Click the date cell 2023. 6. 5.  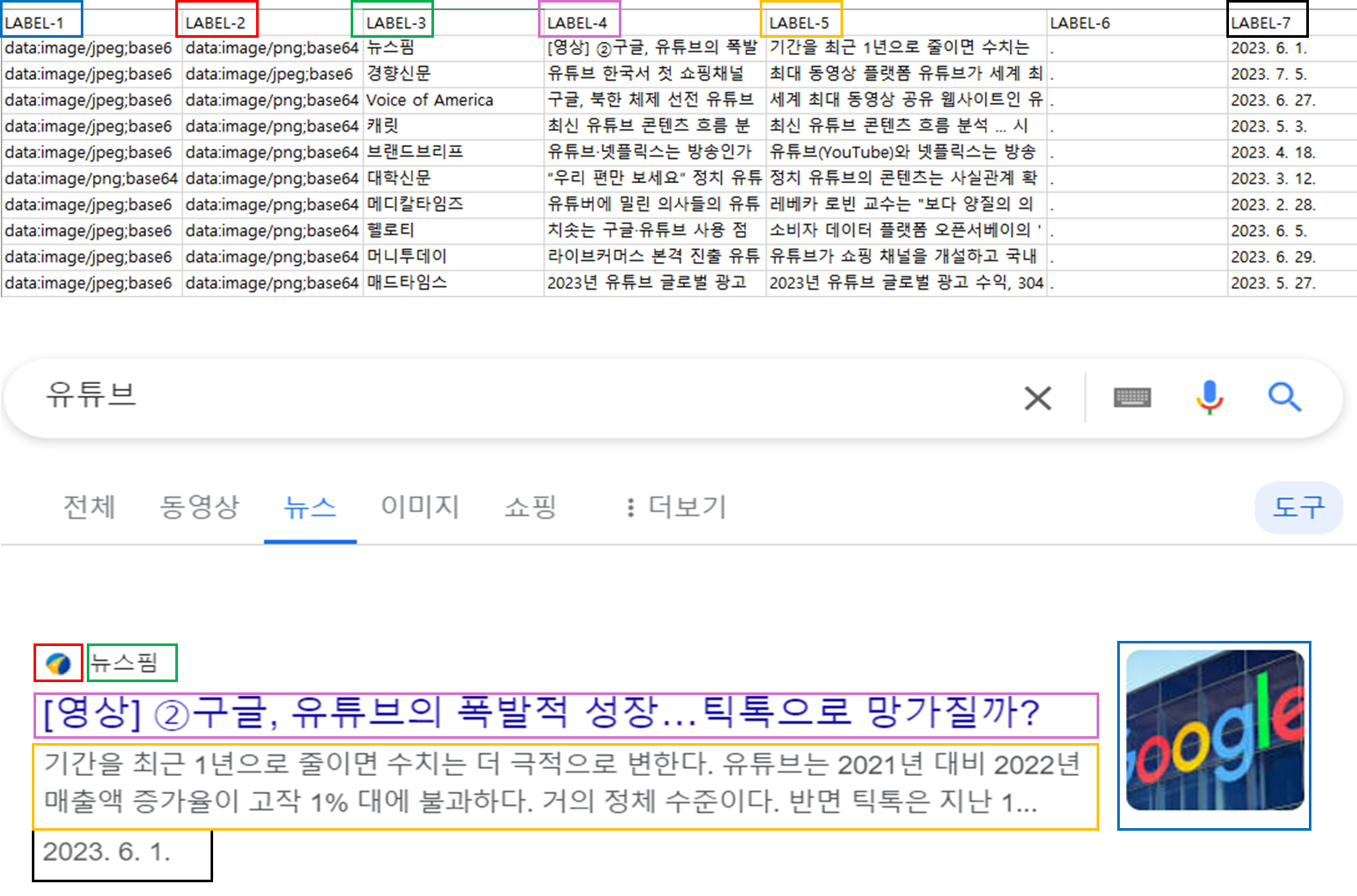tap(1292, 230)
